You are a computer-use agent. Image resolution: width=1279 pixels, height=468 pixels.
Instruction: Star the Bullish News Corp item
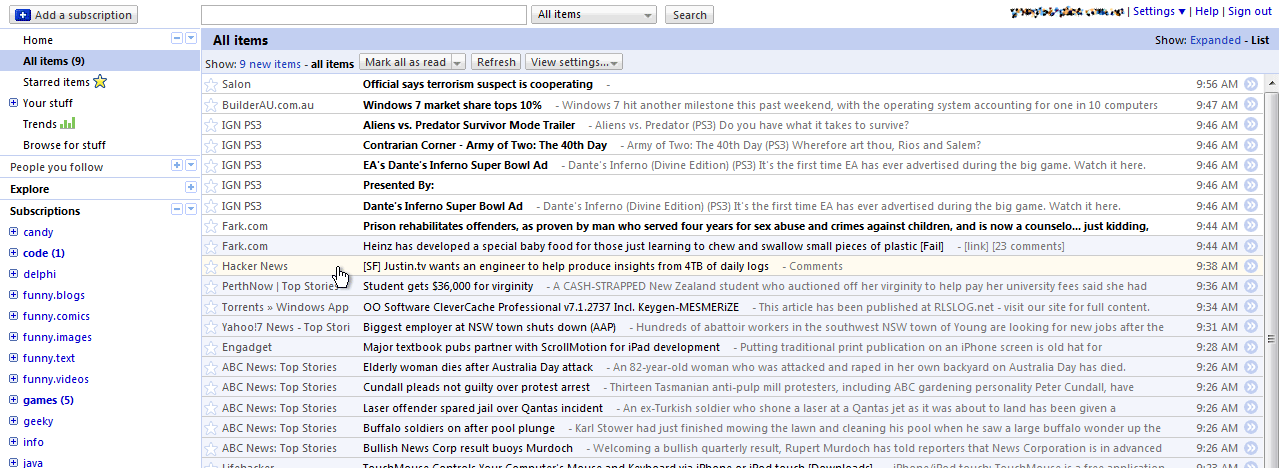[211, 448]
